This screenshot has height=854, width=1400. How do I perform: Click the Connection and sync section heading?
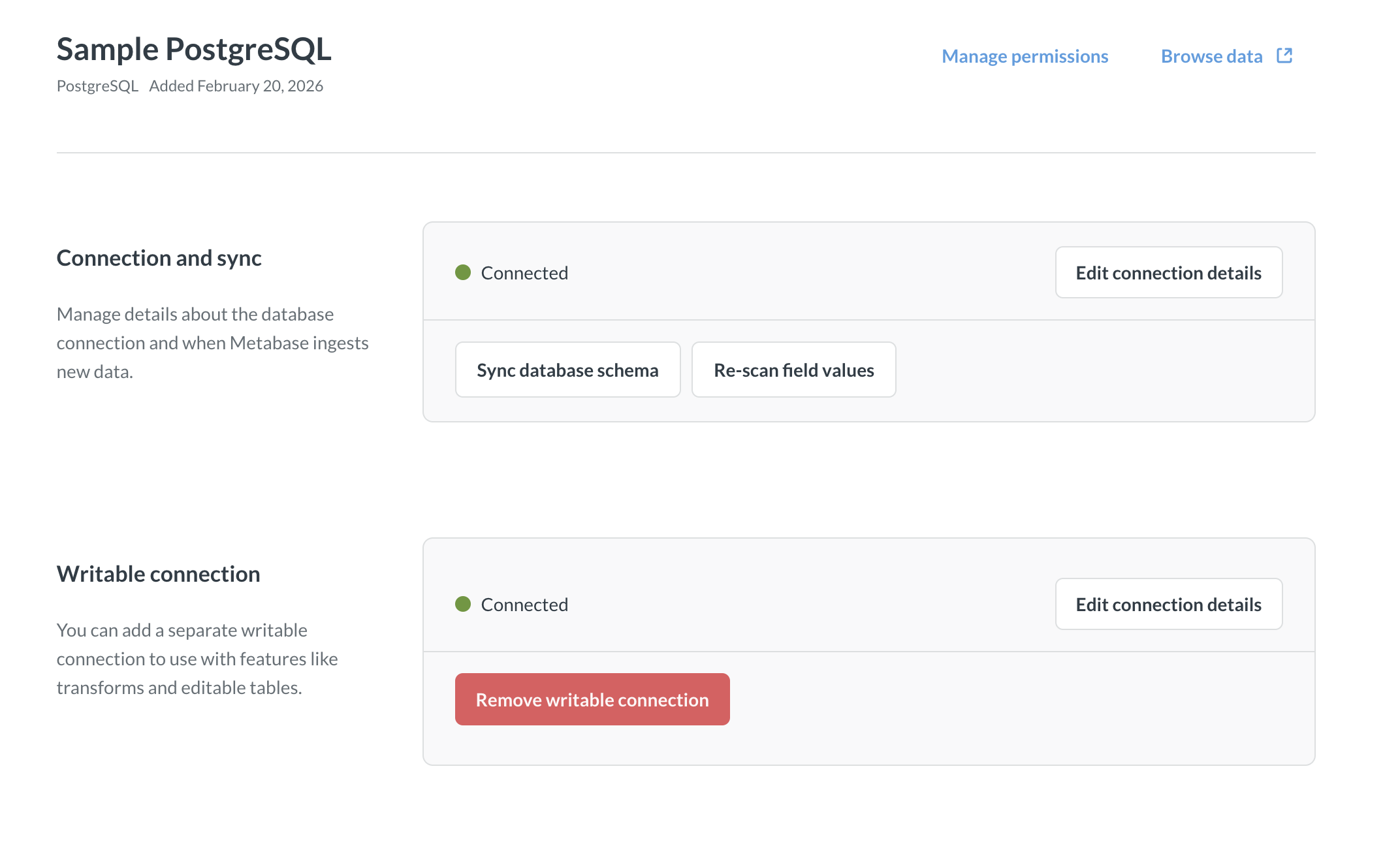pyautogui.click(x=159, y=257)
